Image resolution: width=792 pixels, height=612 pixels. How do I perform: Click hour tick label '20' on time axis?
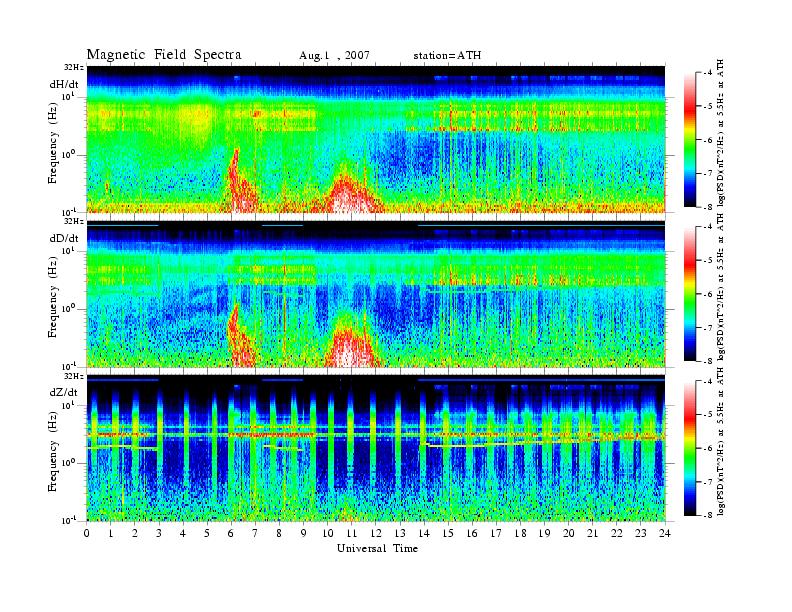pyautogui.click(x=569, y=533)
